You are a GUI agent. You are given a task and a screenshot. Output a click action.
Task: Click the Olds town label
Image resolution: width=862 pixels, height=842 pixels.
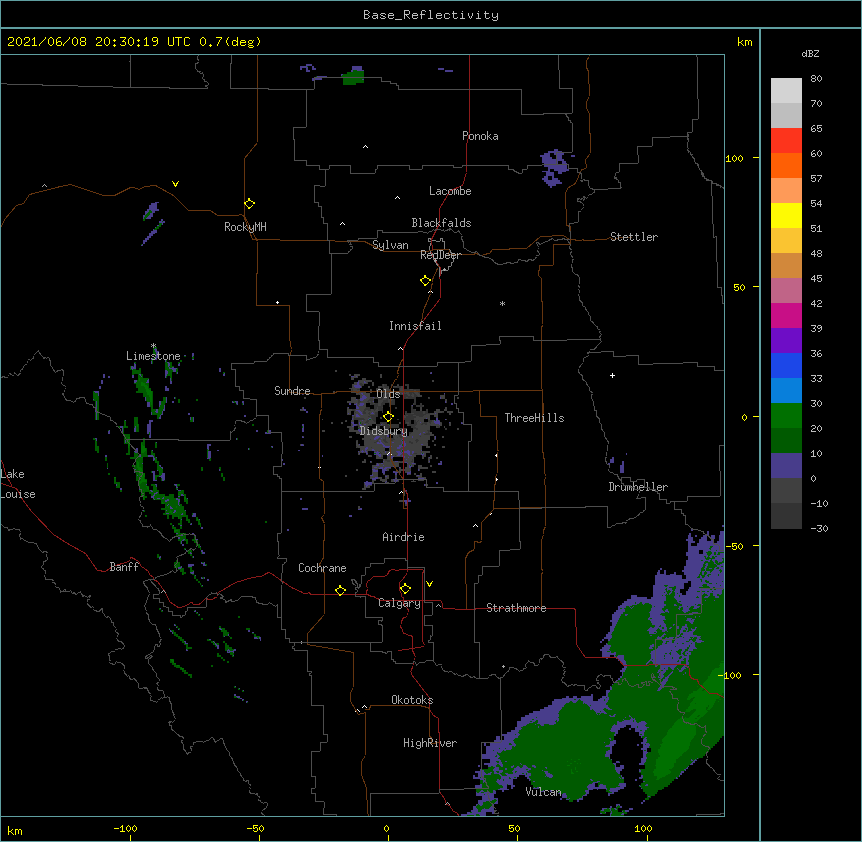pos(388,394)
